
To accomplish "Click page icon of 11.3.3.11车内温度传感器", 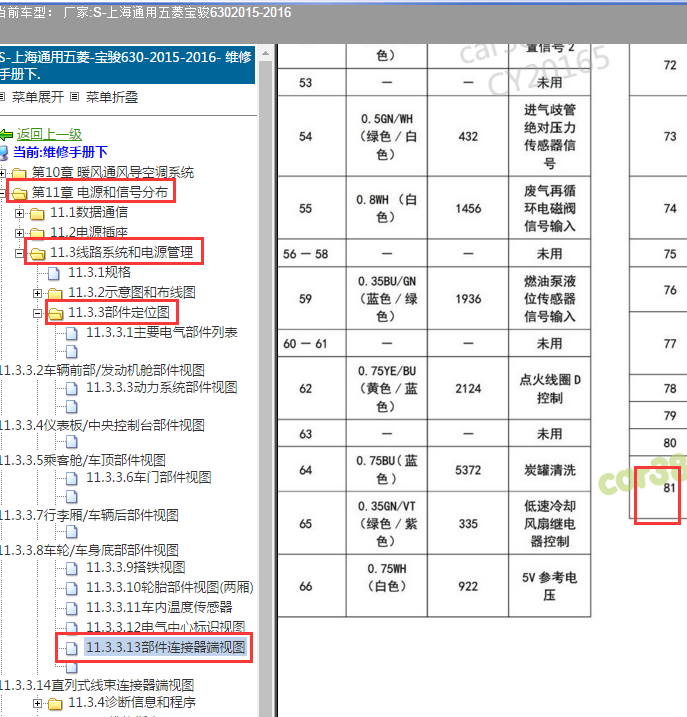I will 72,608.
